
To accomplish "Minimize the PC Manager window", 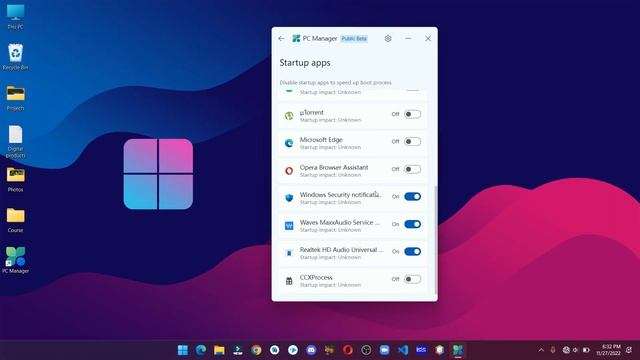I will (x=408, y=38).
